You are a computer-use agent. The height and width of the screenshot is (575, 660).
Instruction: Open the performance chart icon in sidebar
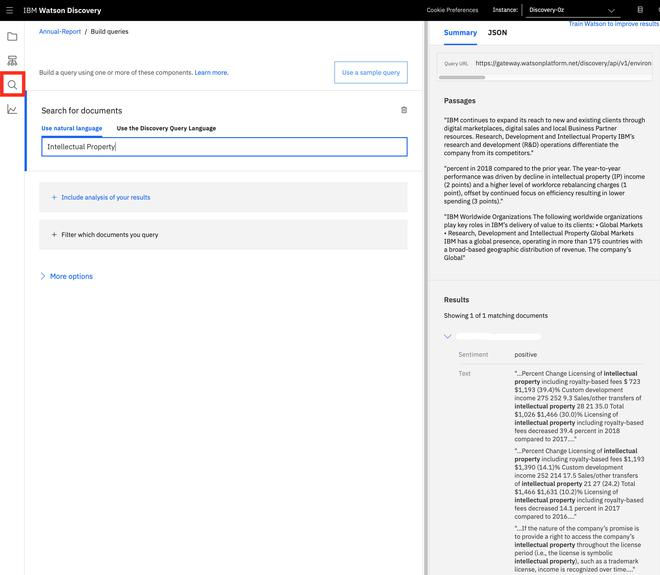click(x=12, y=109)
